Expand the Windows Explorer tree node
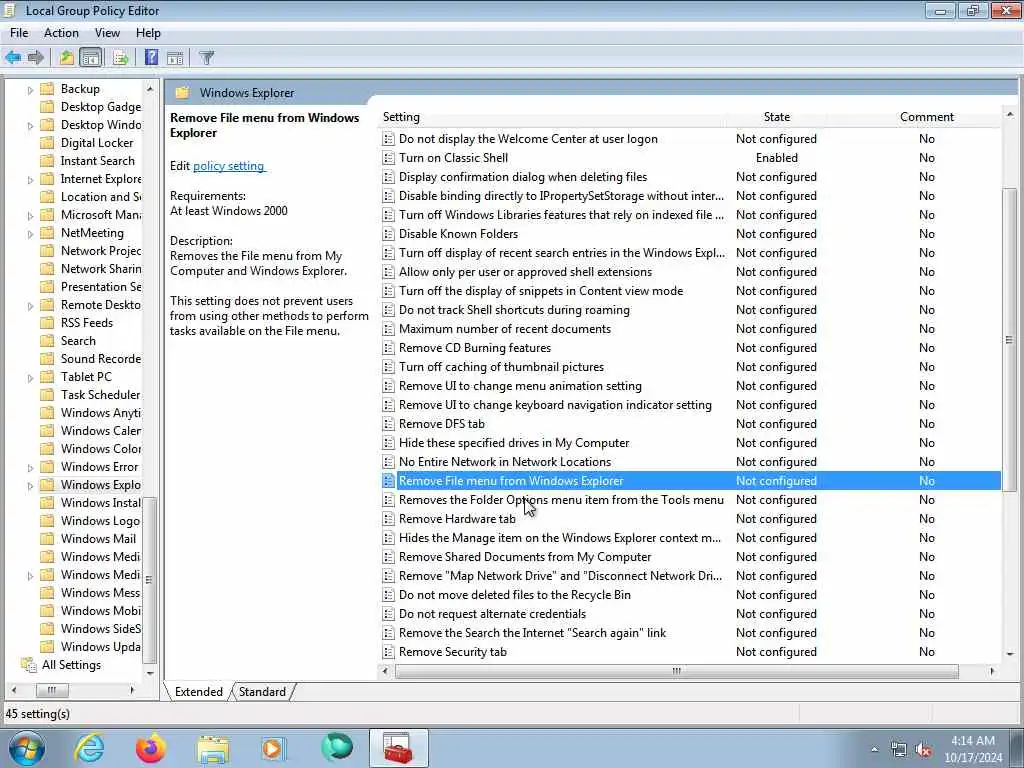Image resolution: width=1024 pixels, height=768 pixels. 30,486
